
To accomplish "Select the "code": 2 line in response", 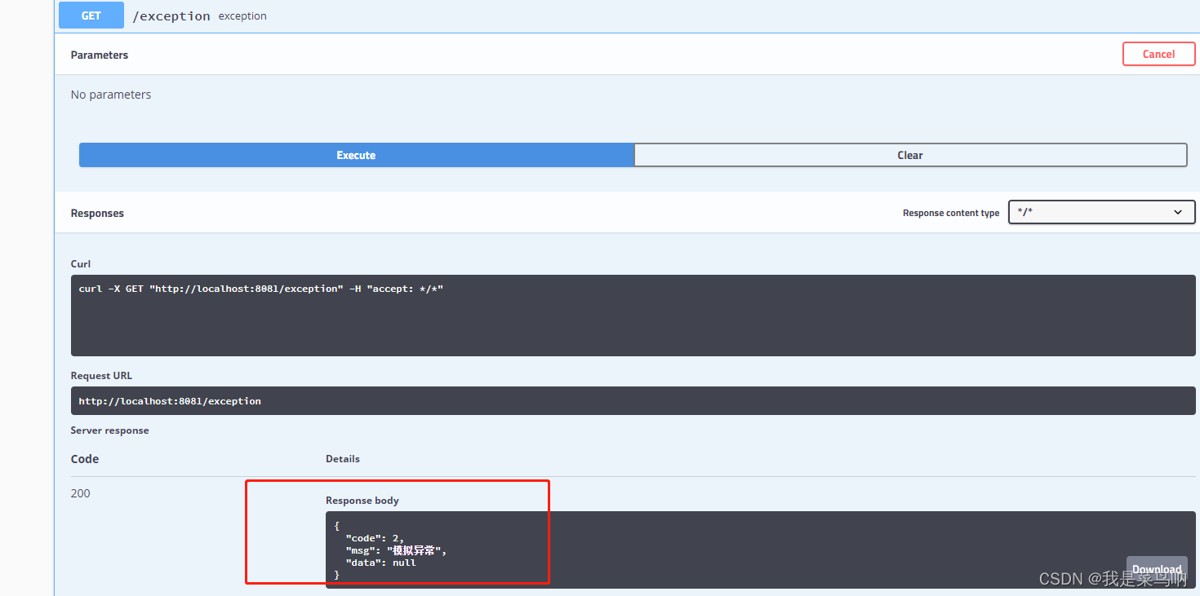I will (375, 538).
